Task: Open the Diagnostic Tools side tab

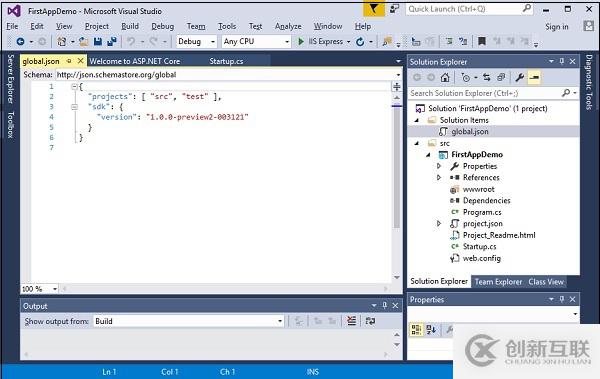Action: tap(589, 82)
